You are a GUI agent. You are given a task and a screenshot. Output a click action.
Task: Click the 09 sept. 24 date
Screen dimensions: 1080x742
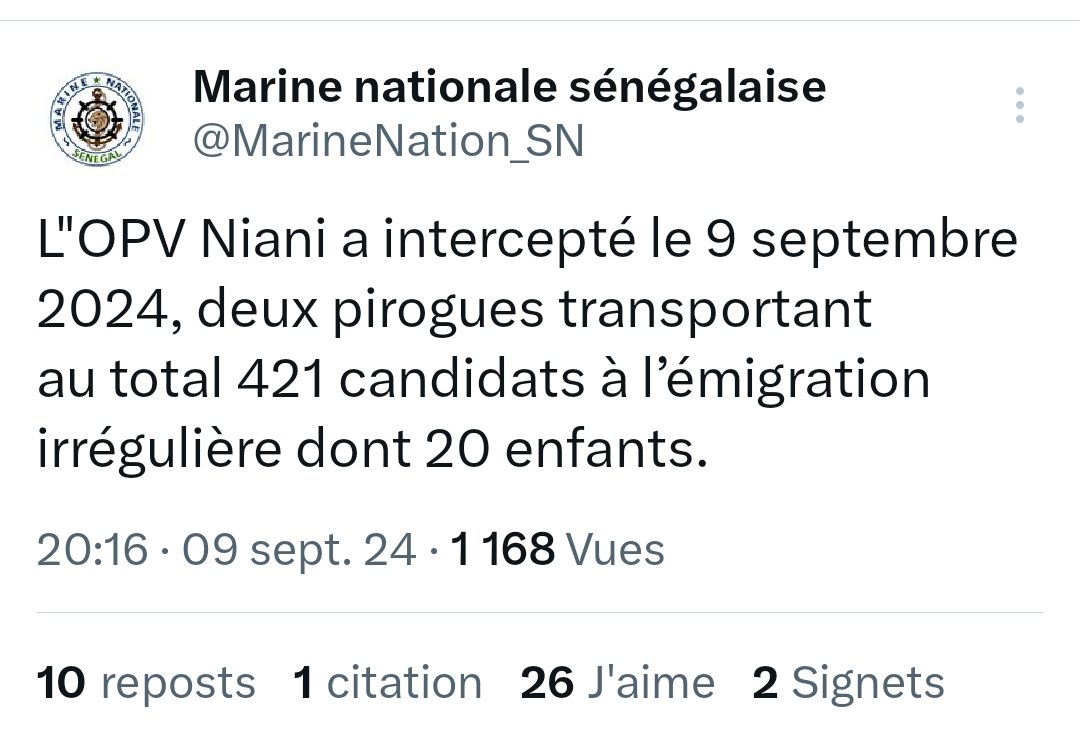[299, 549]
